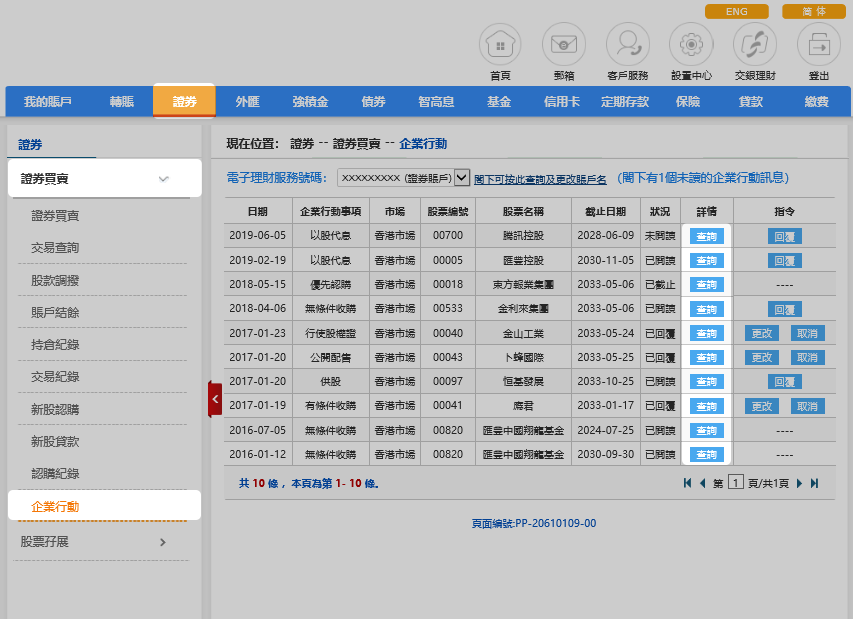The image size is (853, 619).
Task: Click the account name query and change link
Action: (x=540, y=179)
